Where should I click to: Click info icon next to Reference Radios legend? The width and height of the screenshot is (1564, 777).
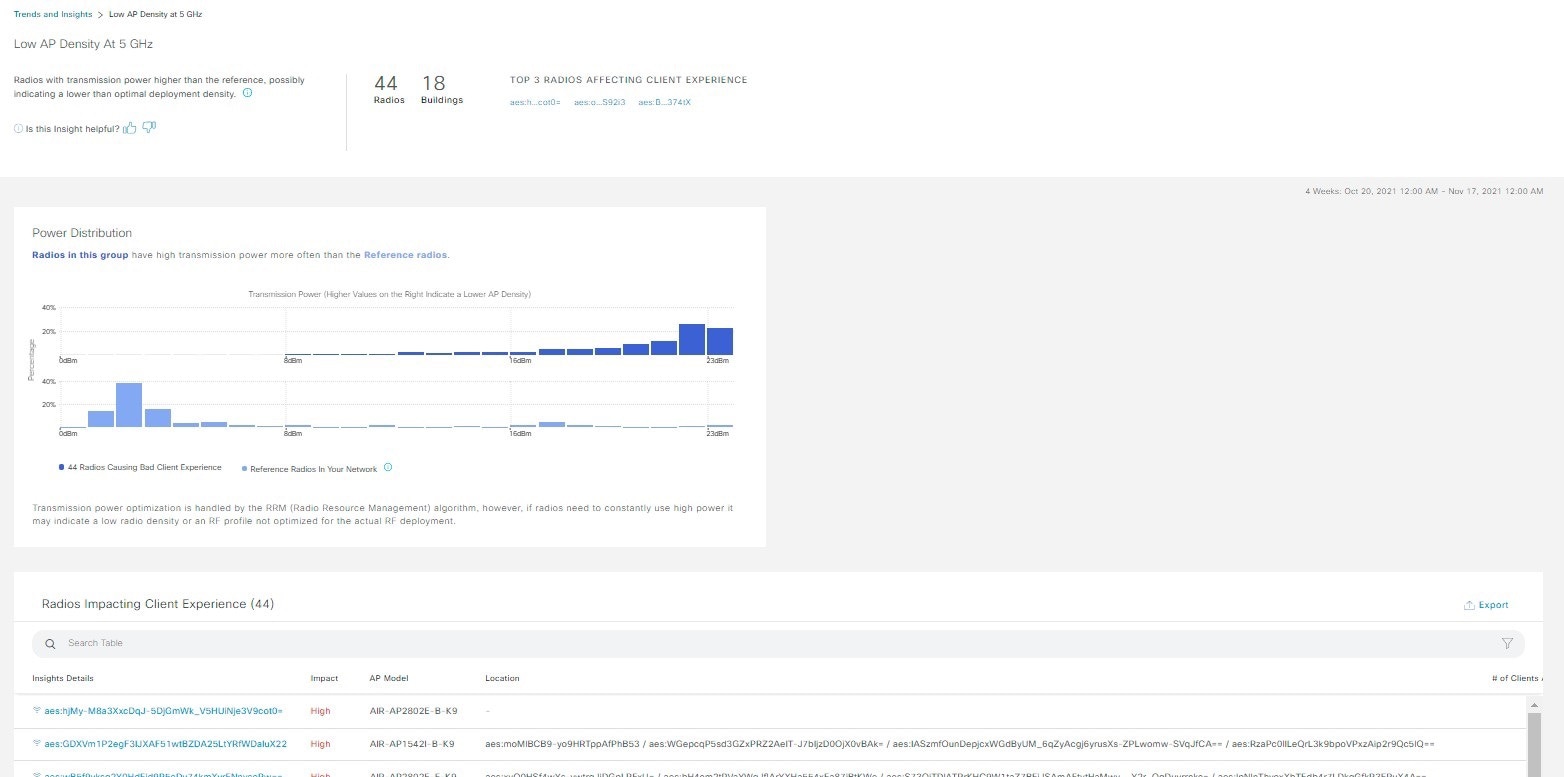coord(388,467)
